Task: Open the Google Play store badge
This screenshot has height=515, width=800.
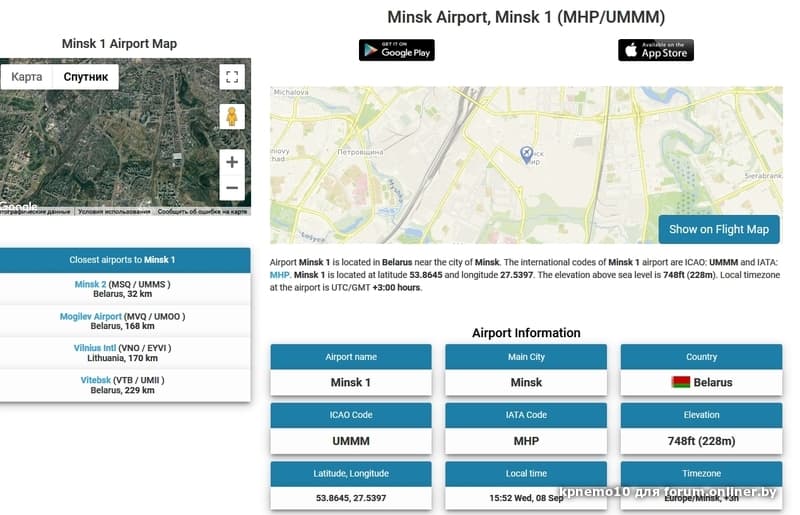Action: pos(396,50)
